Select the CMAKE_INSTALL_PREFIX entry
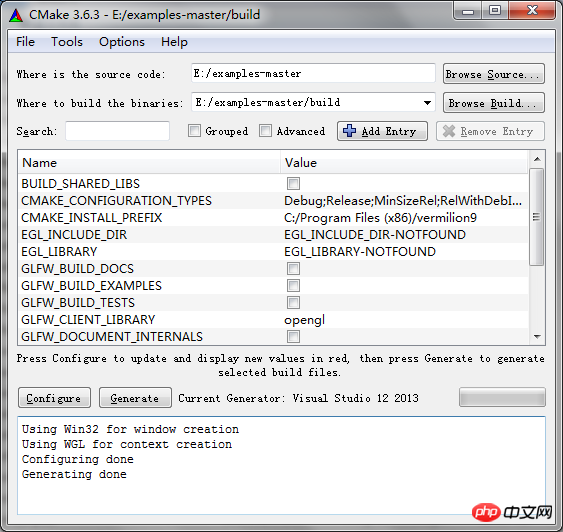Viewport: 563px width, 532px height. coord(92,218)
